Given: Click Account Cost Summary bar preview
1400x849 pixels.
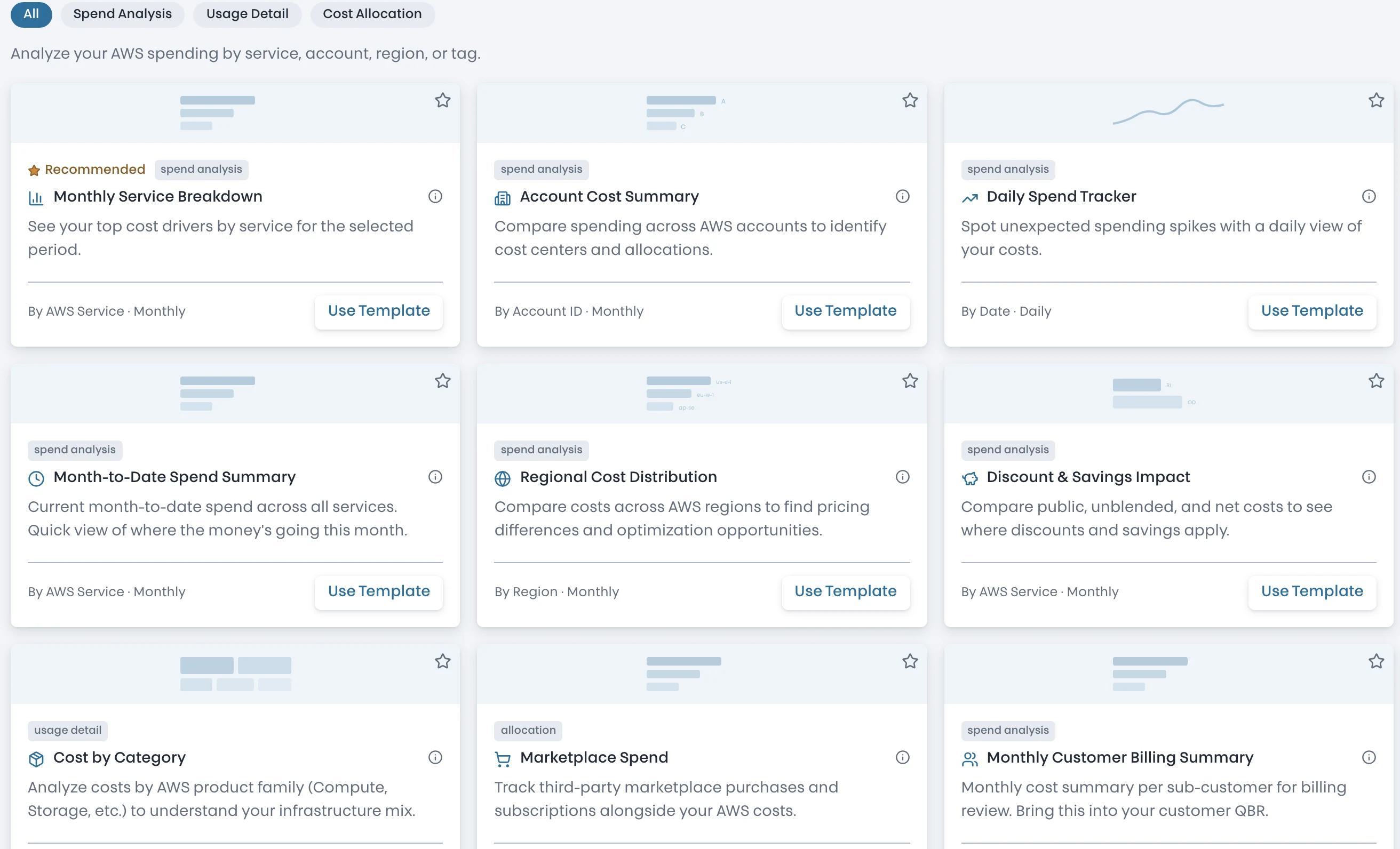Looking at the screenshot, I should pos(685,113).
